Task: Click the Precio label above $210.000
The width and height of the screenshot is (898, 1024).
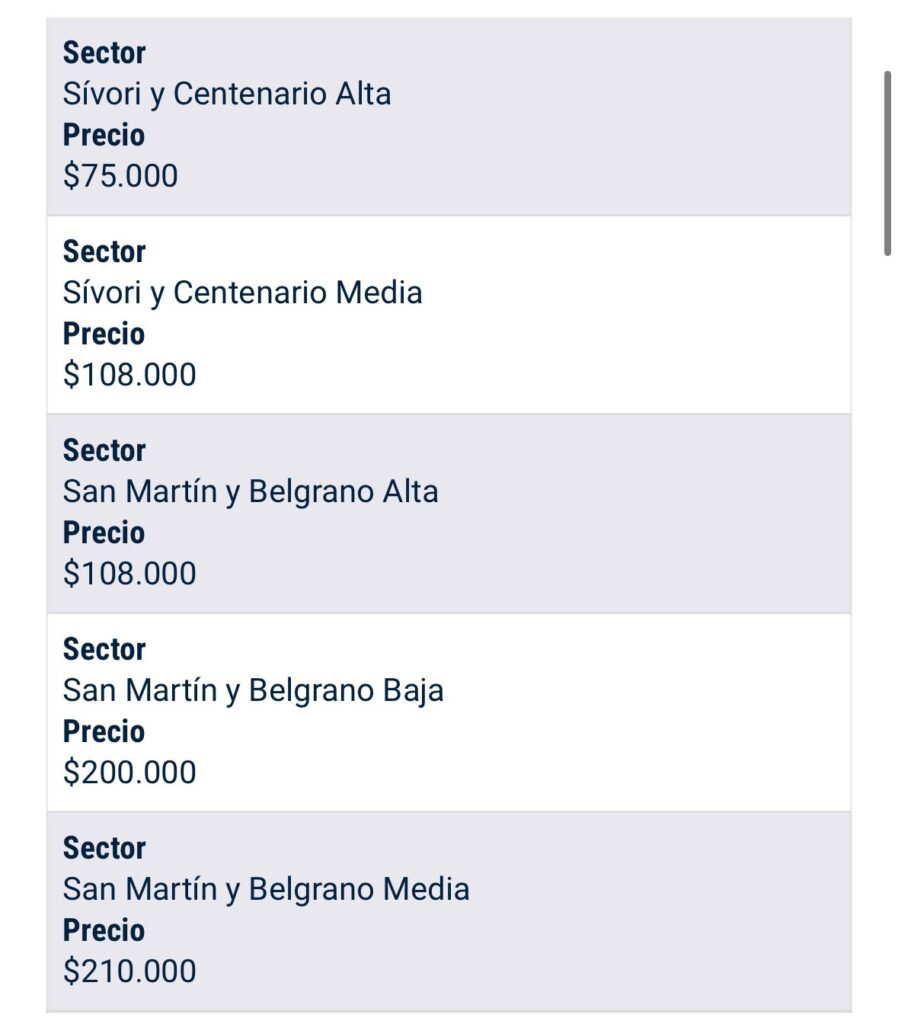Action: 104,931
